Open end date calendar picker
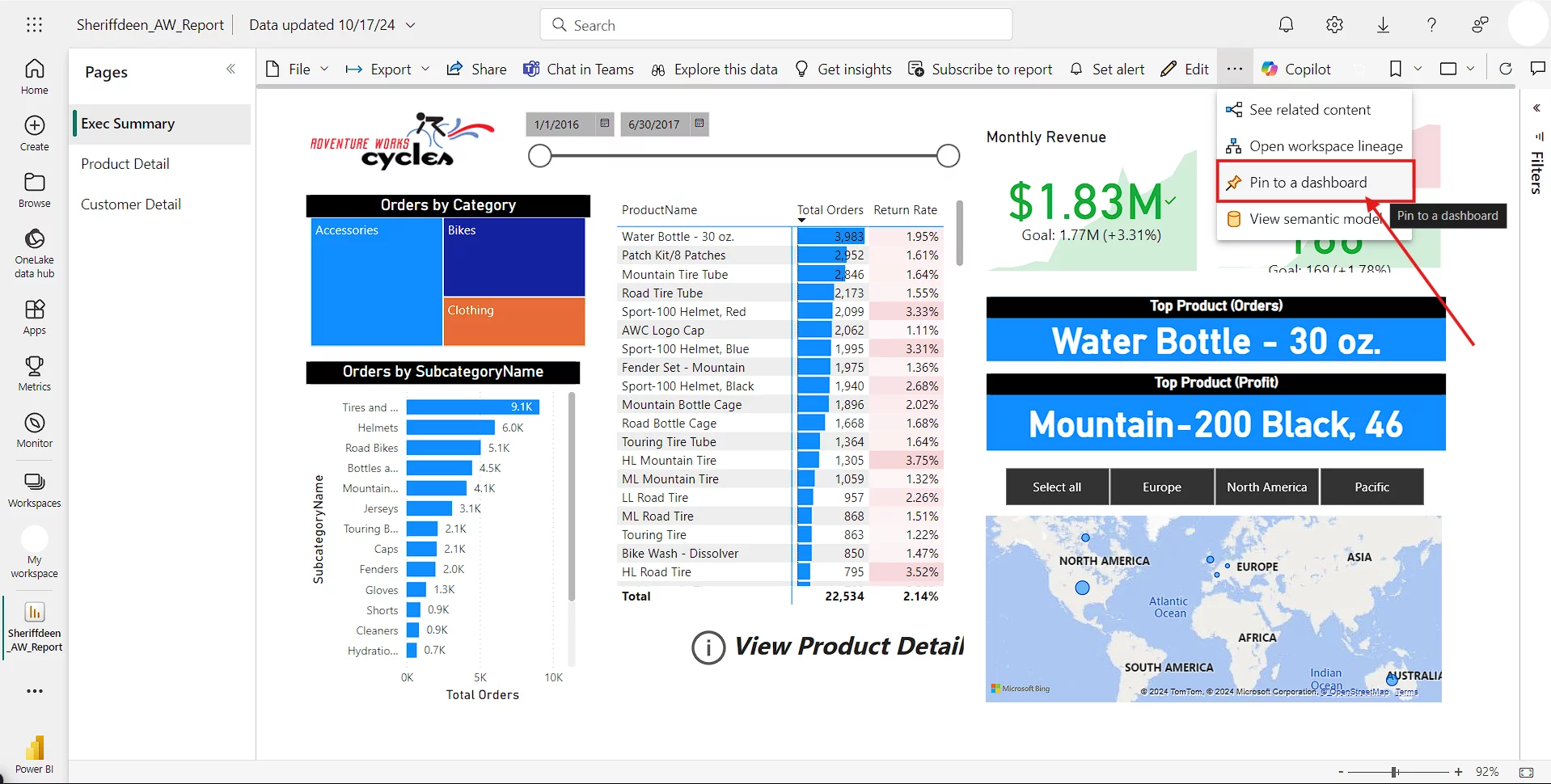Image resolution: width=1551 pixels, height=784 pixels. [699, 124]
